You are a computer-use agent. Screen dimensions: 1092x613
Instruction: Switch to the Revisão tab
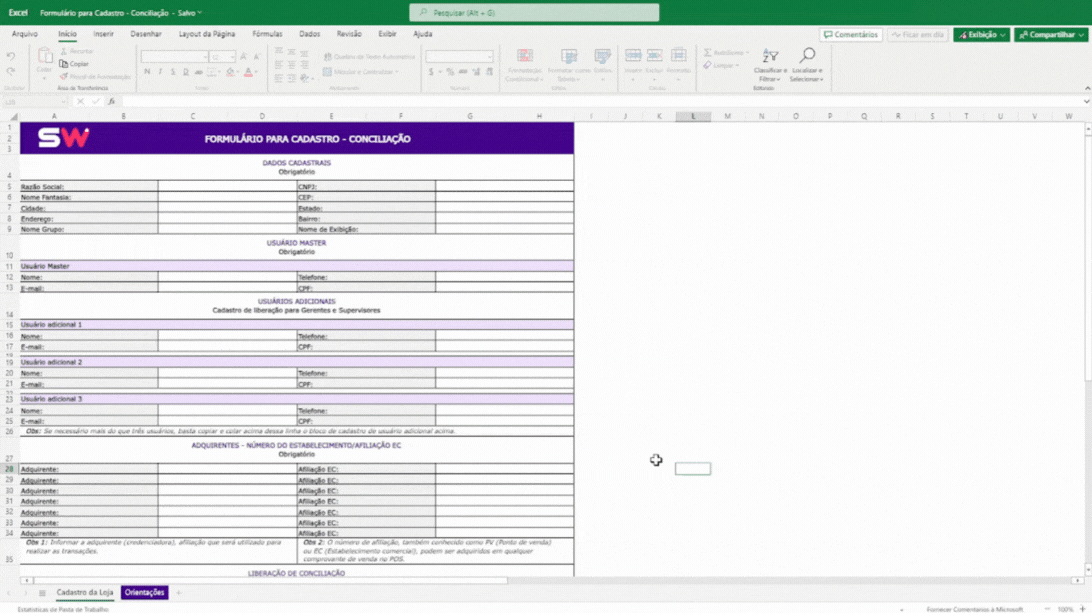point(349,33)
